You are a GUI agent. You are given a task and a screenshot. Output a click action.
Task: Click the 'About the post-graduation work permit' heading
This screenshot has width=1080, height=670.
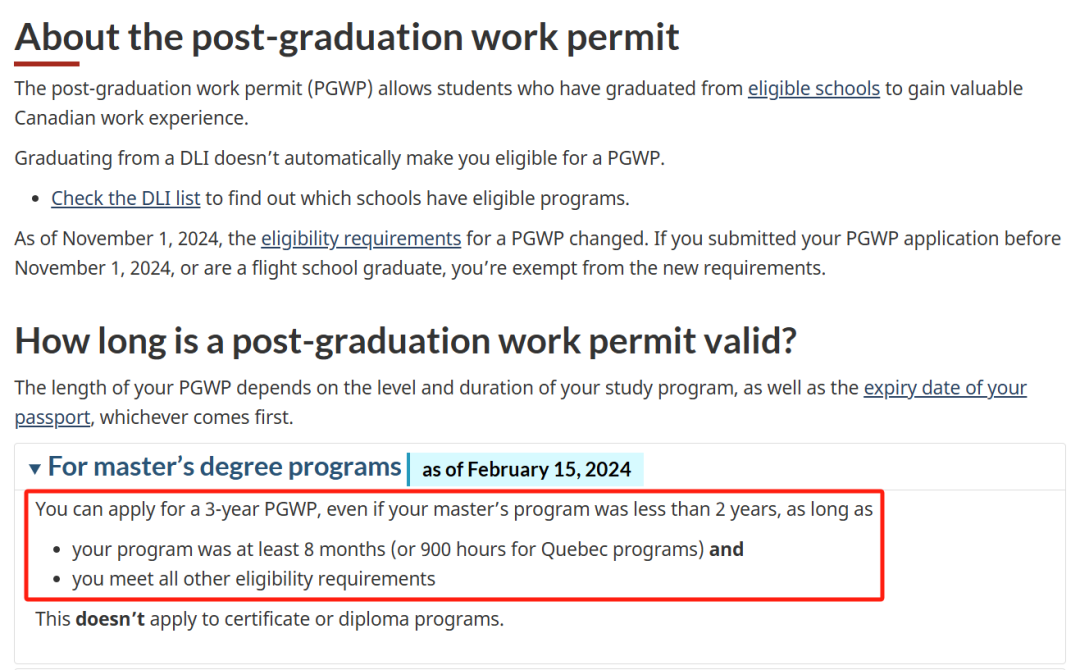(x=347, y=37)
